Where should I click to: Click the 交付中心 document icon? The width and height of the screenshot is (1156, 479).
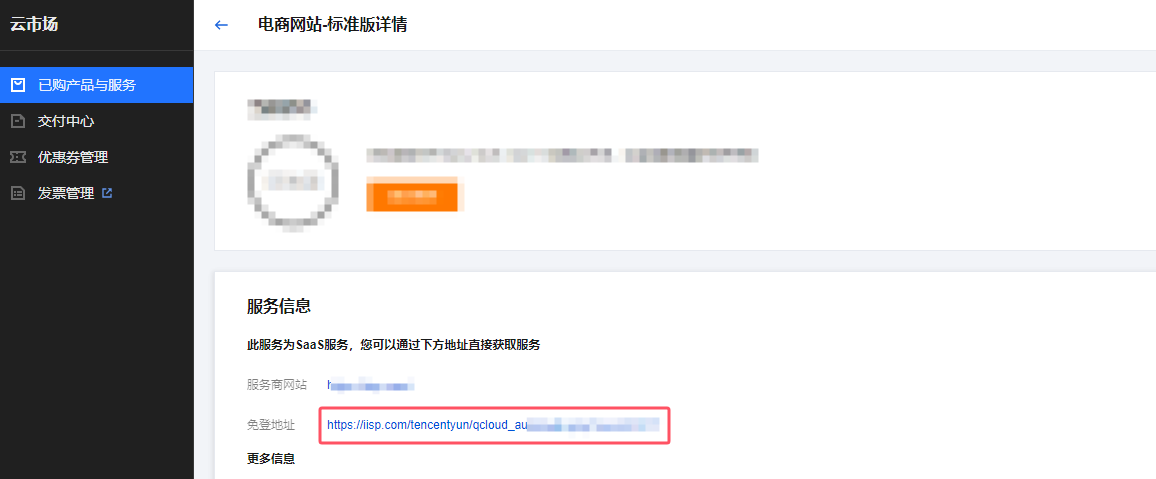(x=18, y=121)
